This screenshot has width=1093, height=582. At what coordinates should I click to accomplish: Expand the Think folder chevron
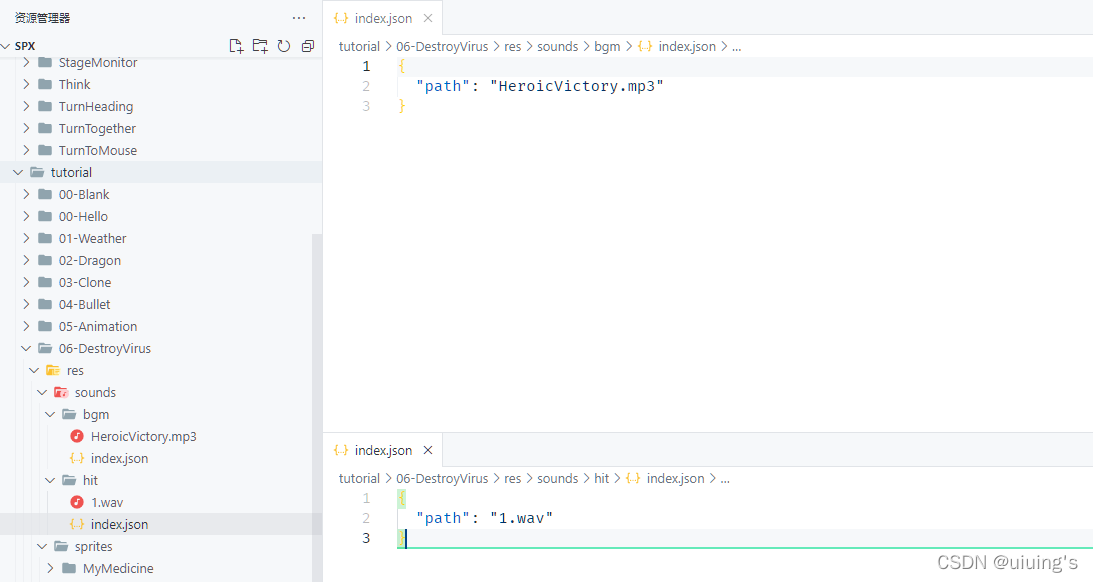[x=26, y=84]
